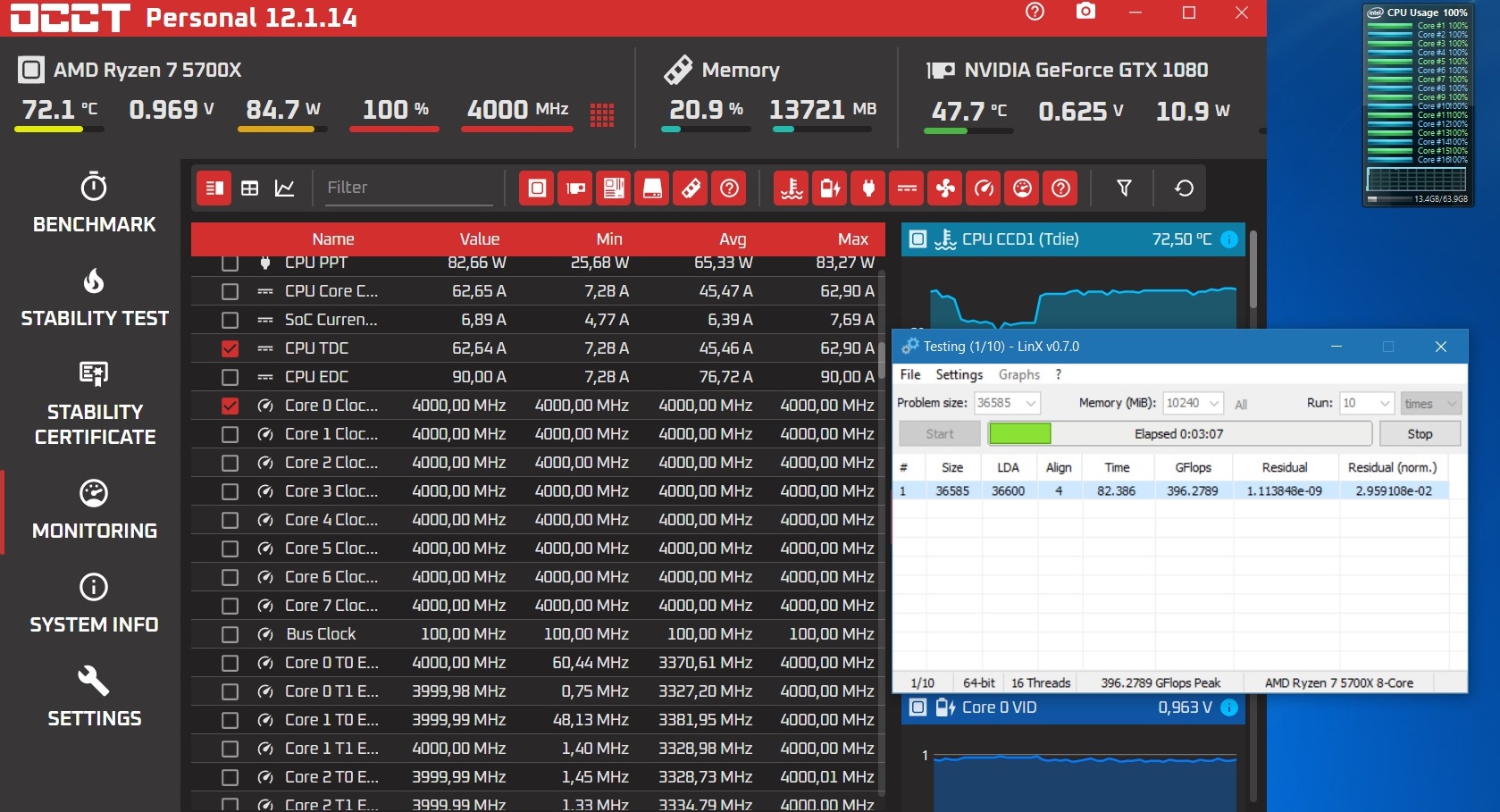The width and height of the screenshot is (1500, 812).
Task: Select the first LinX result row
Action: click(1170, 490)
